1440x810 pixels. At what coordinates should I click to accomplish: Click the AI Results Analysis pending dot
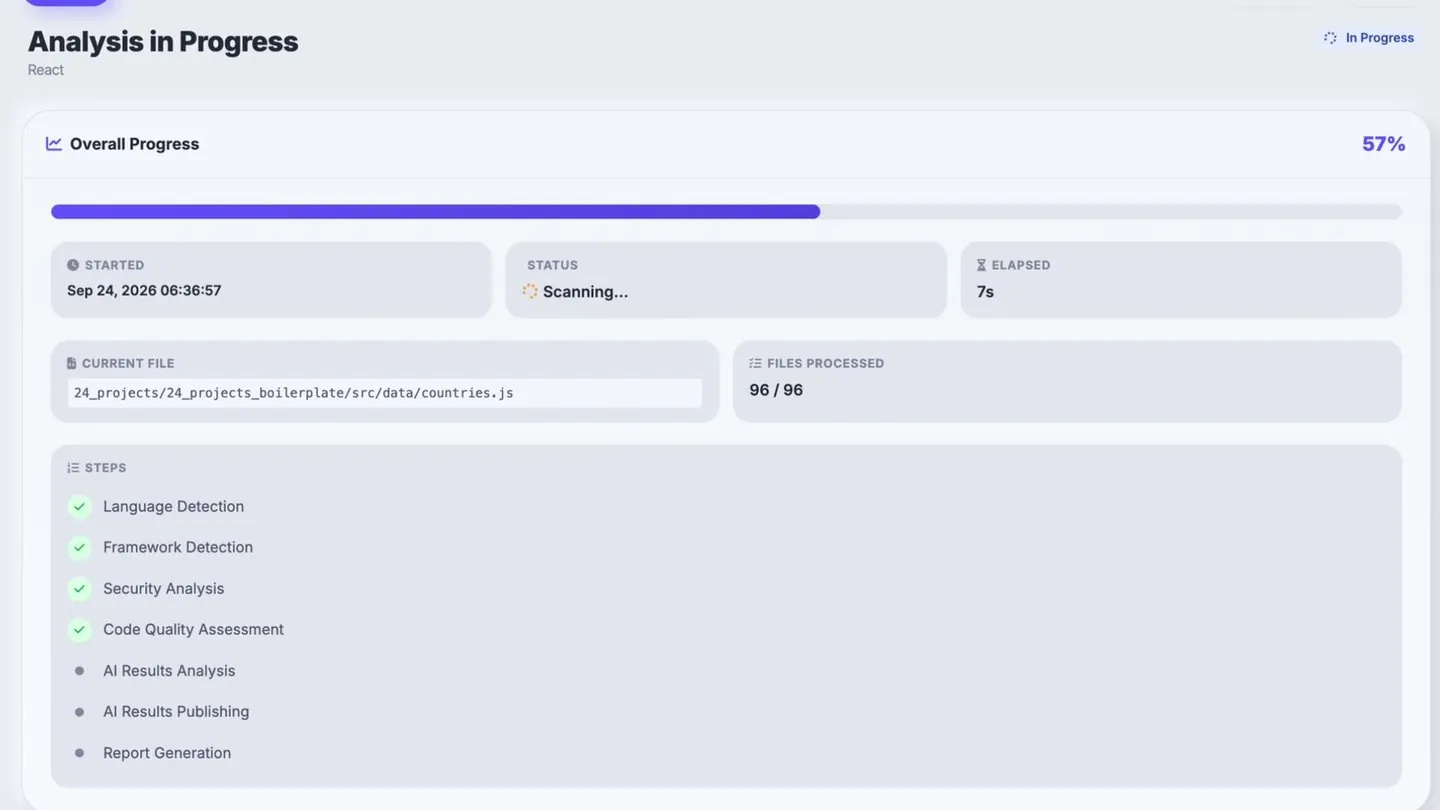80,671
